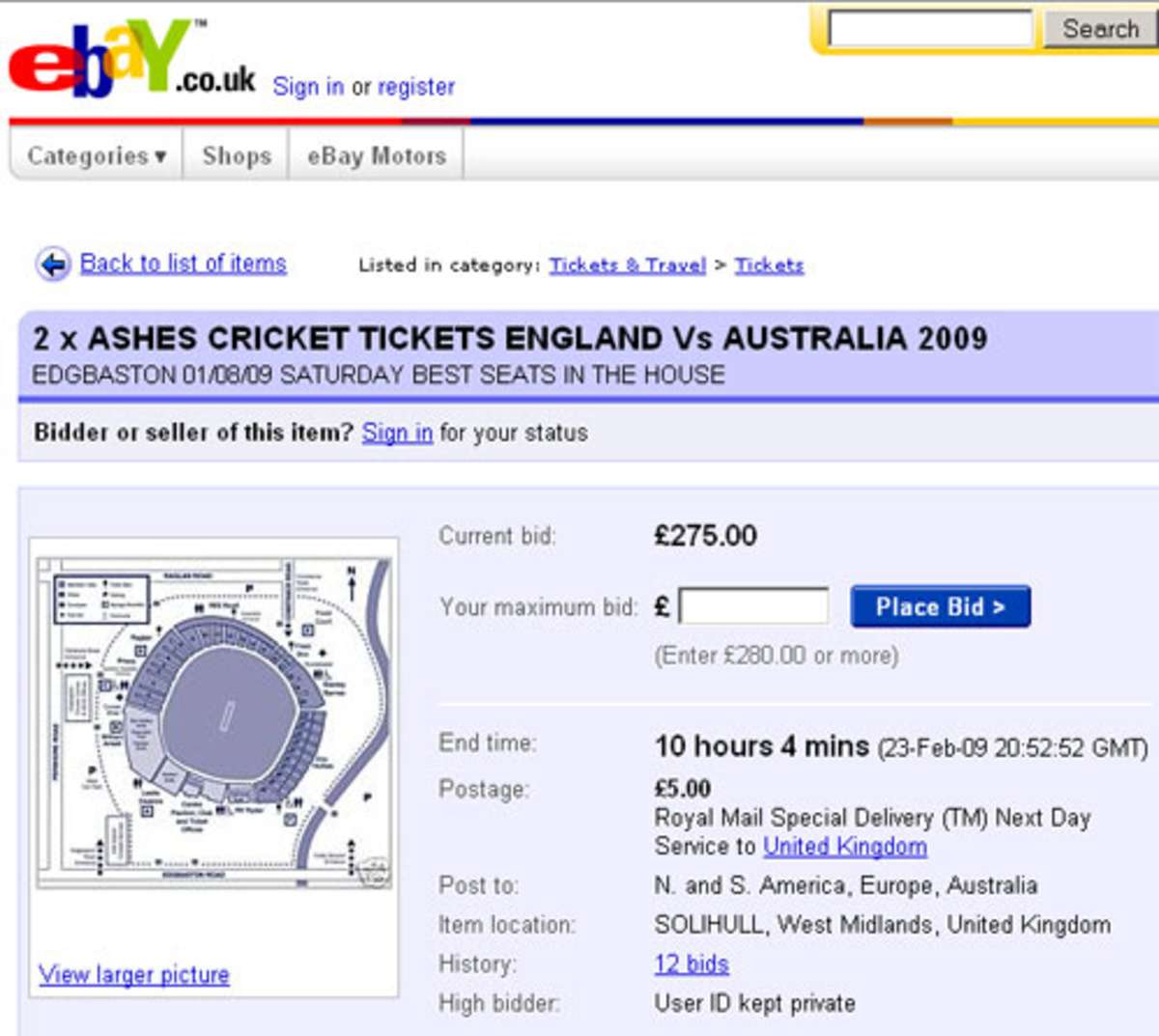
Task: Click the maximum bid input field
Action: (x=753, y=605)
